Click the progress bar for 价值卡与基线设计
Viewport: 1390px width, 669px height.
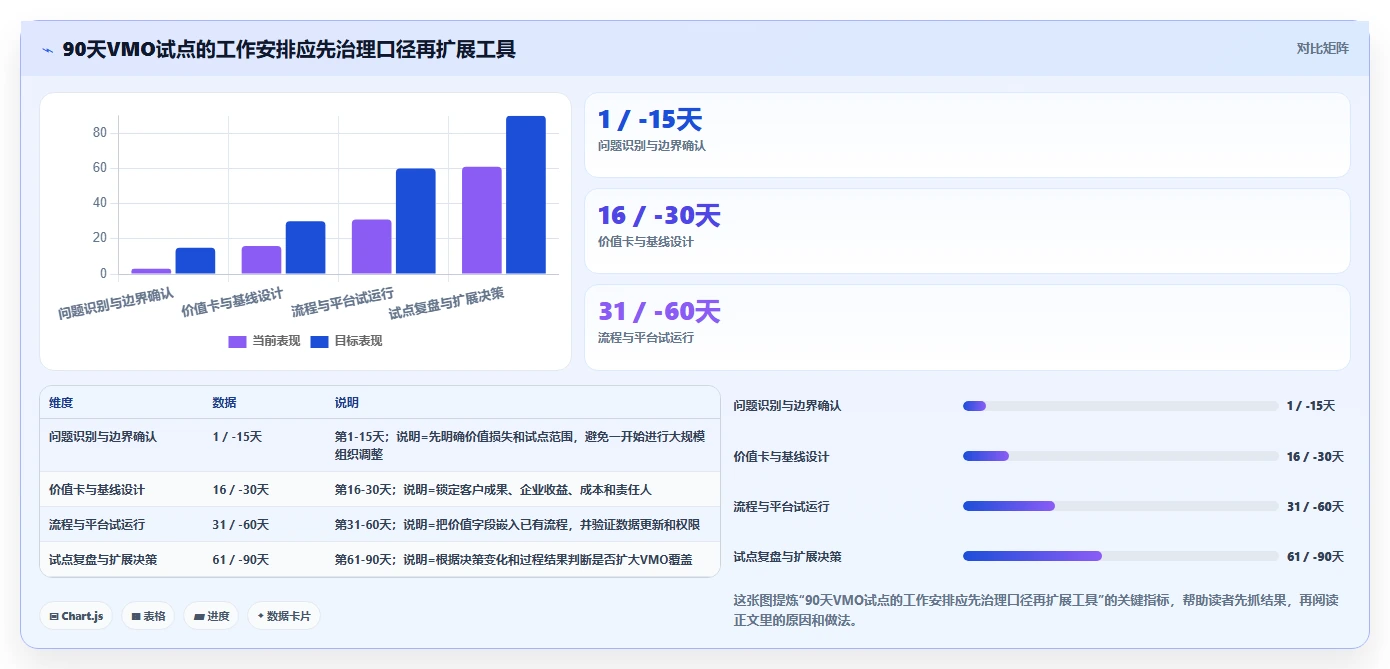point(1120,456)
